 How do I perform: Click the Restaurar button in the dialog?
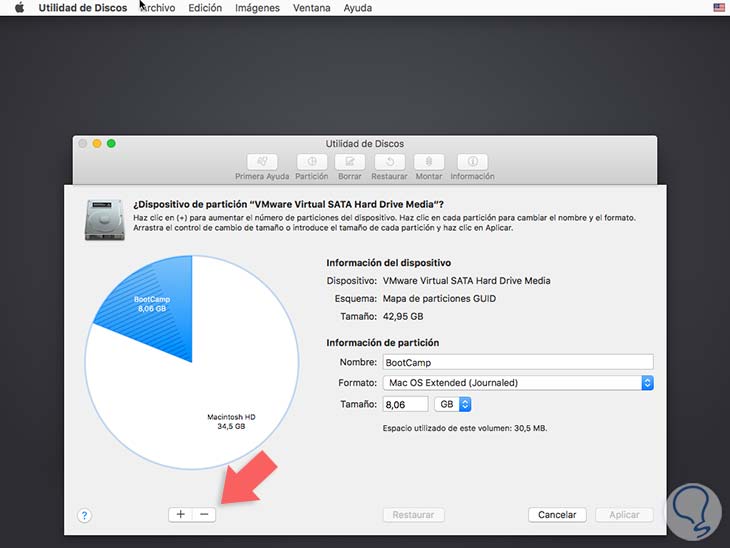[413, 515]
